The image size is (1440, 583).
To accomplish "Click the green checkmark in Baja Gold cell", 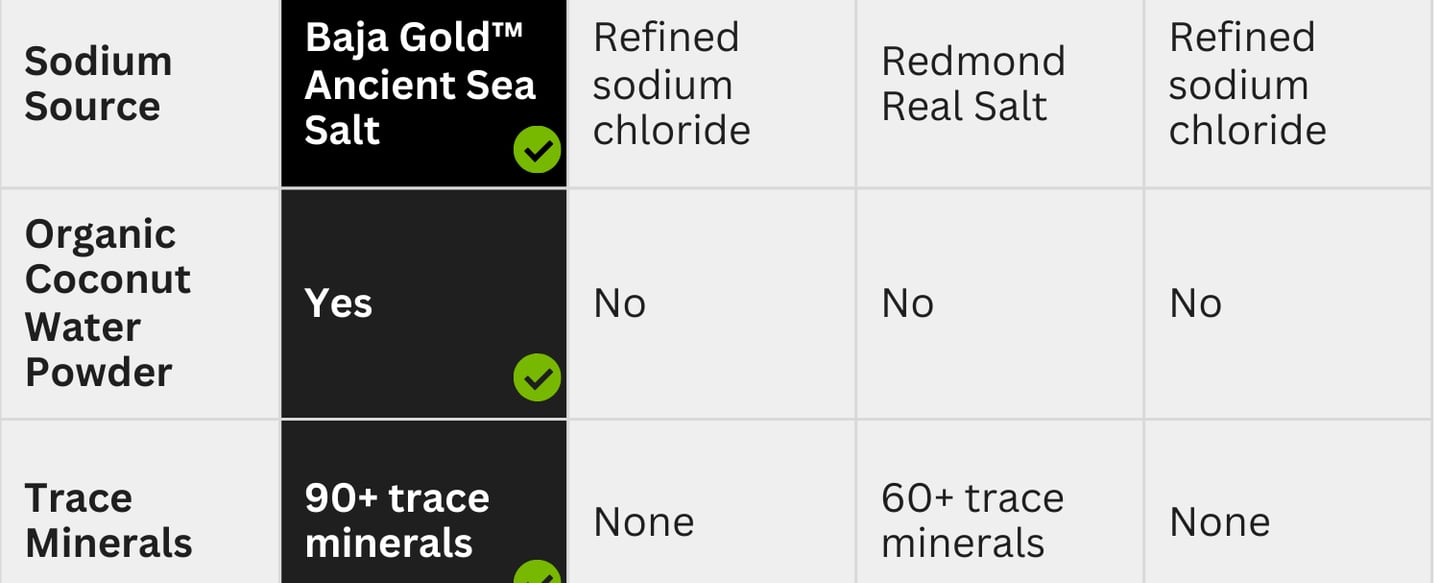I will (x=537, y=150).
